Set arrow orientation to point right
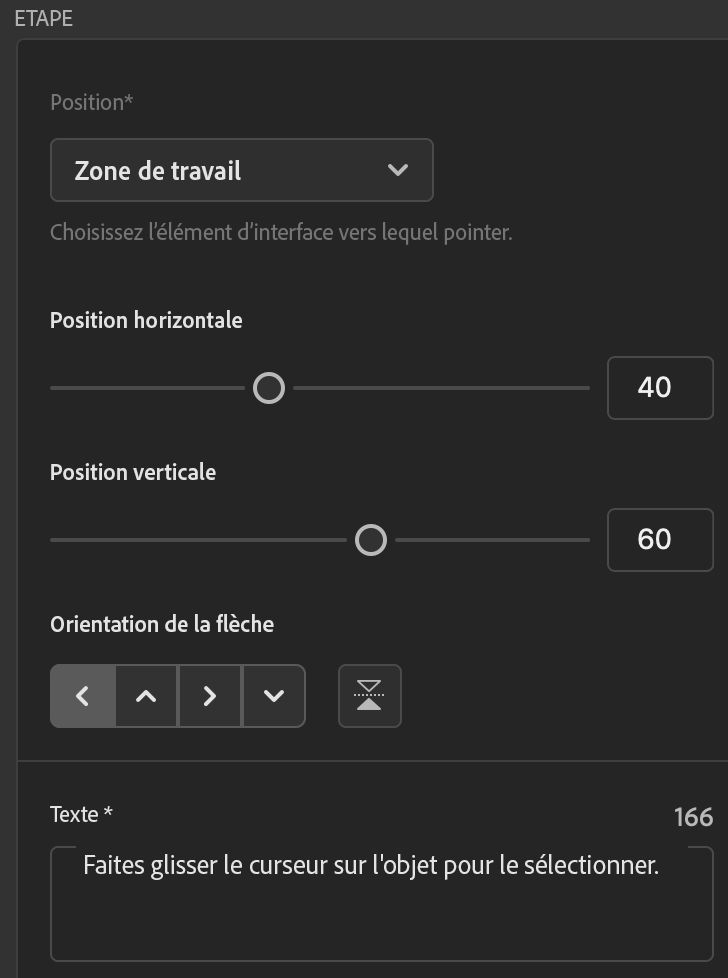Screen dimensions: 728x978 pyautogui.click(x=209, y=696)
